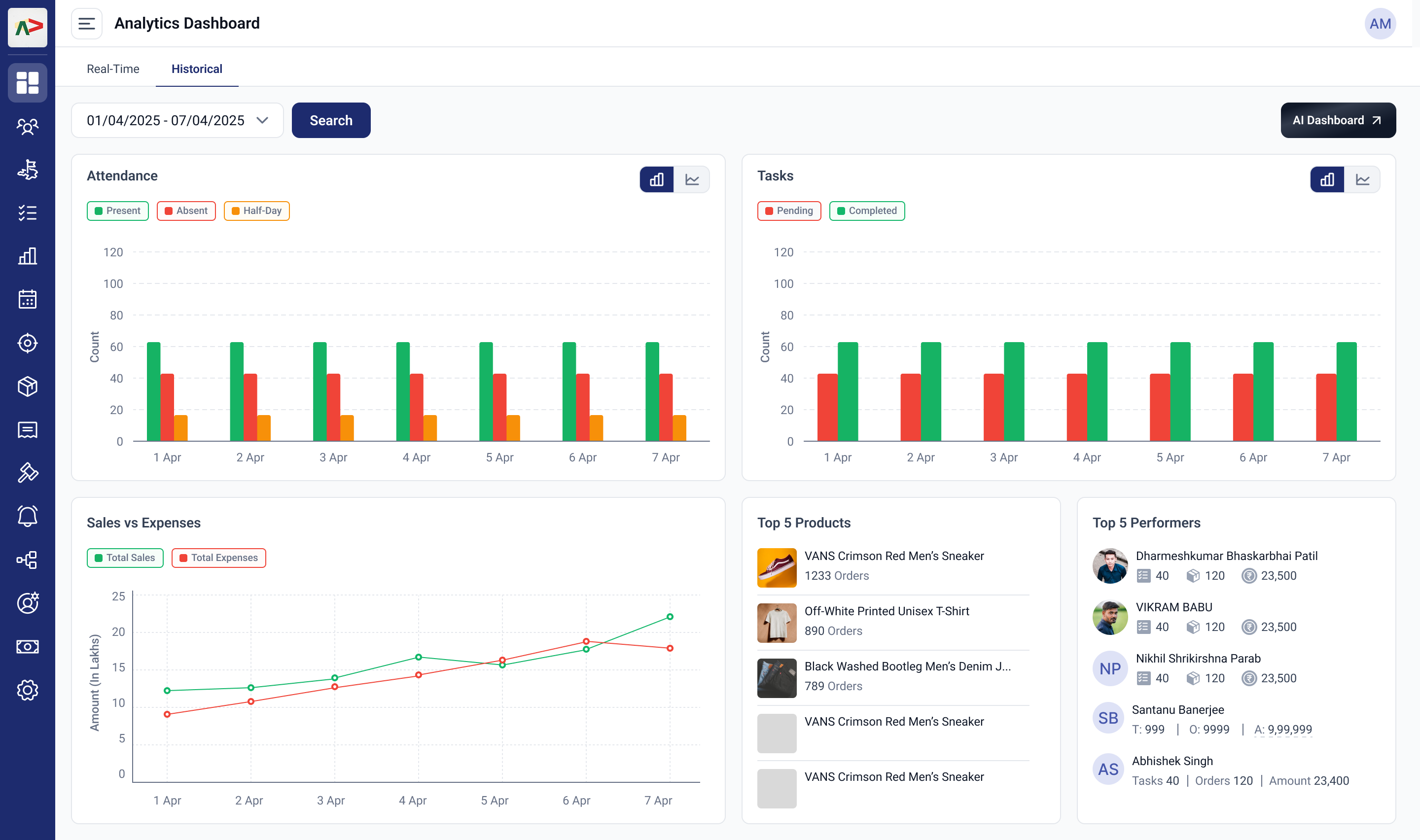The height and width of the screenshot is (840, 1420).
Task: Click the team members sidebar icon
Action: [x=27, y=126]
